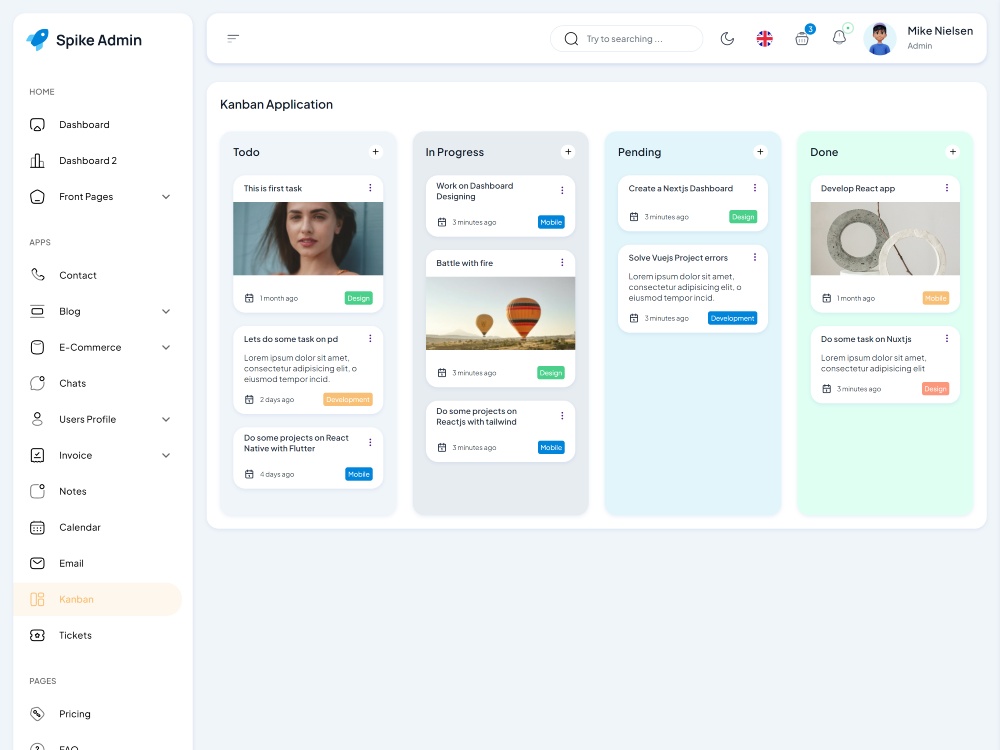Open options for React Native with Flutter card
This screenshot has width=1000, height=750.
click(x=370, y=443)
